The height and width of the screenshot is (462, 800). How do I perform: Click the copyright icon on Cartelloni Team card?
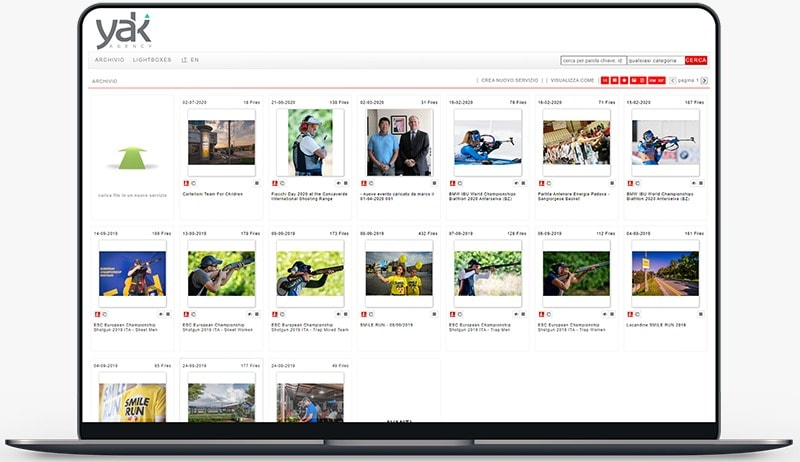pyautogui.click(x=193, y=183)
